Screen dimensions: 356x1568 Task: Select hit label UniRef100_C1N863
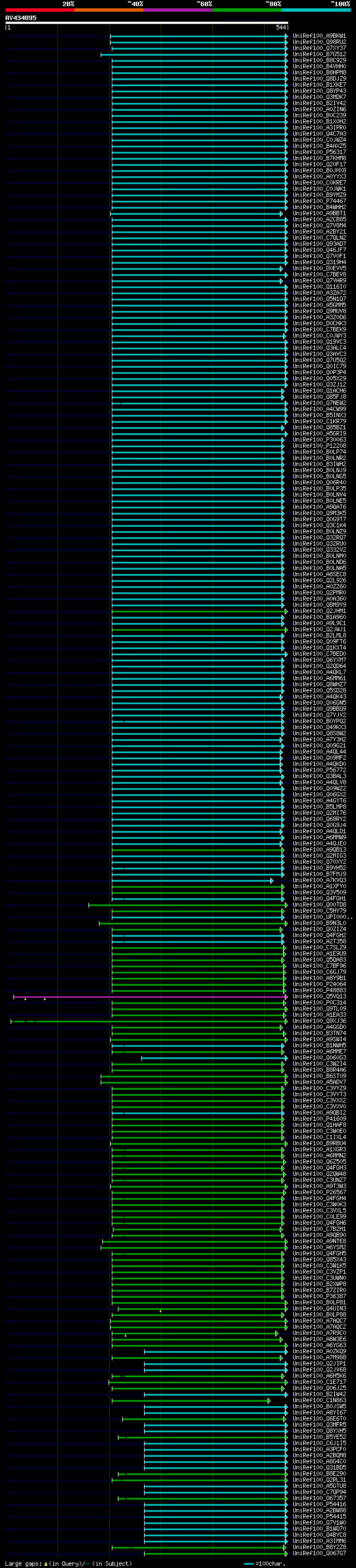319,1401
